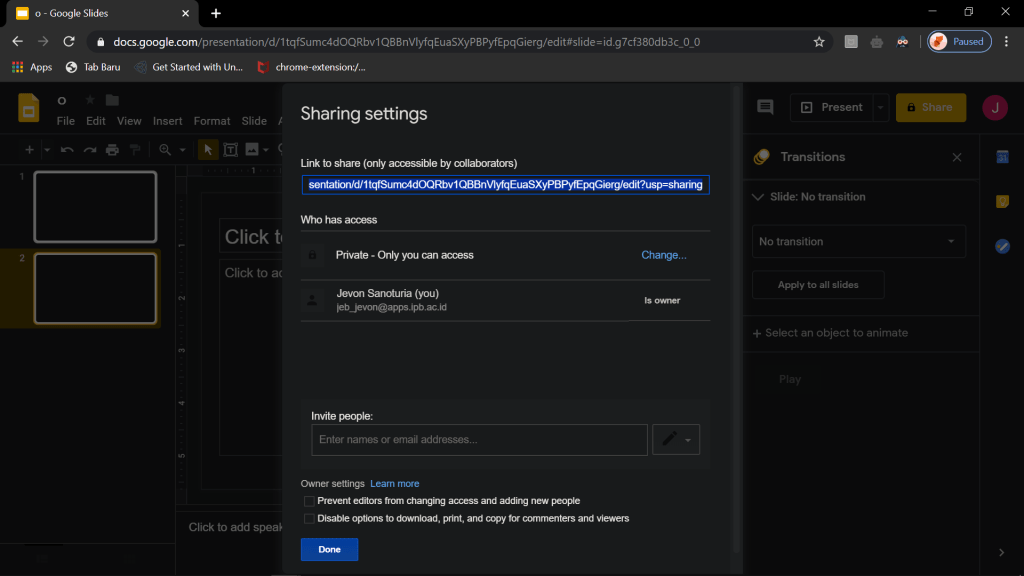Enable Disable options to download, print, copy

coord(309,519)
